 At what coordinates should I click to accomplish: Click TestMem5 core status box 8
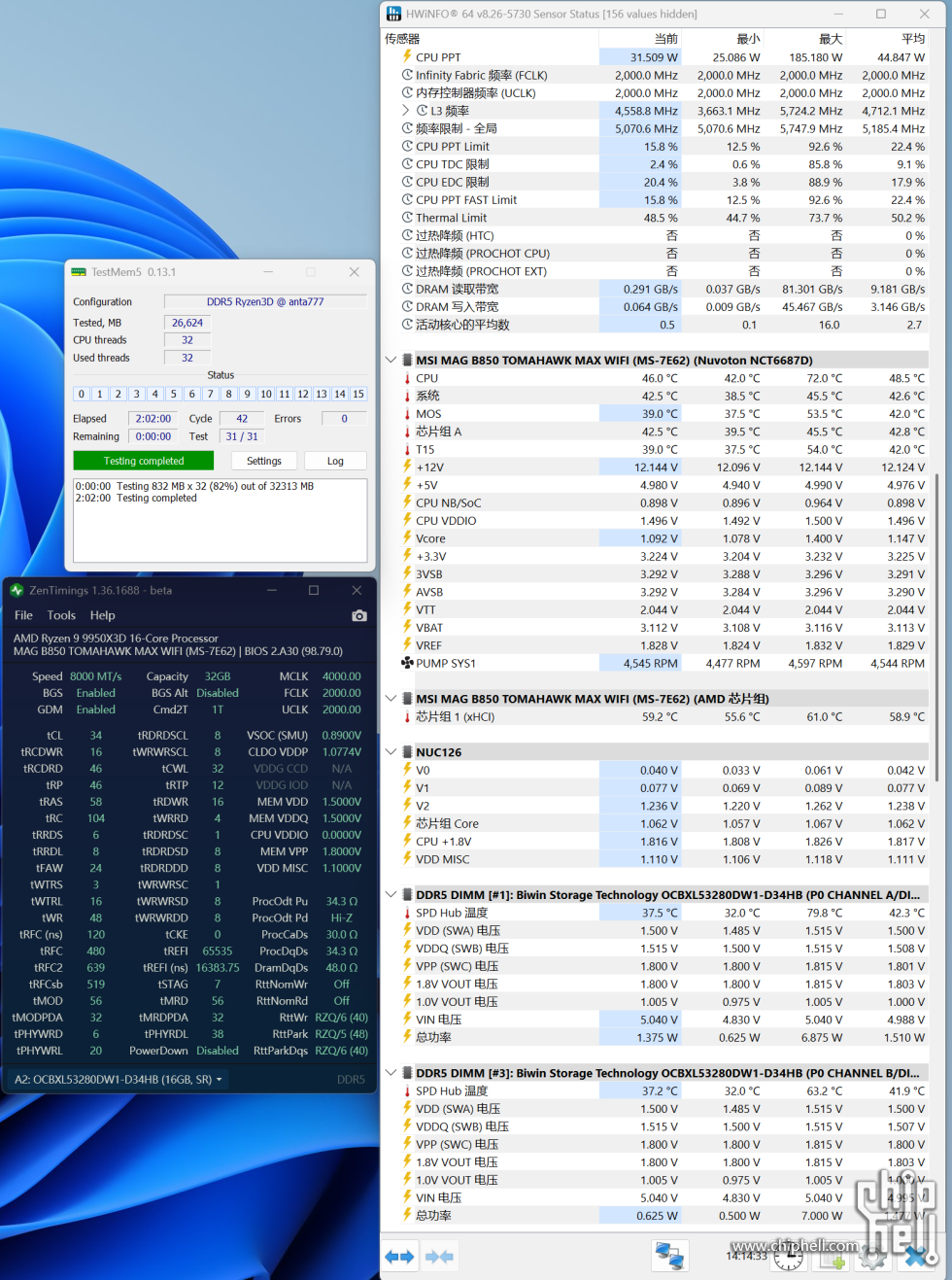[x=229, y=394]
